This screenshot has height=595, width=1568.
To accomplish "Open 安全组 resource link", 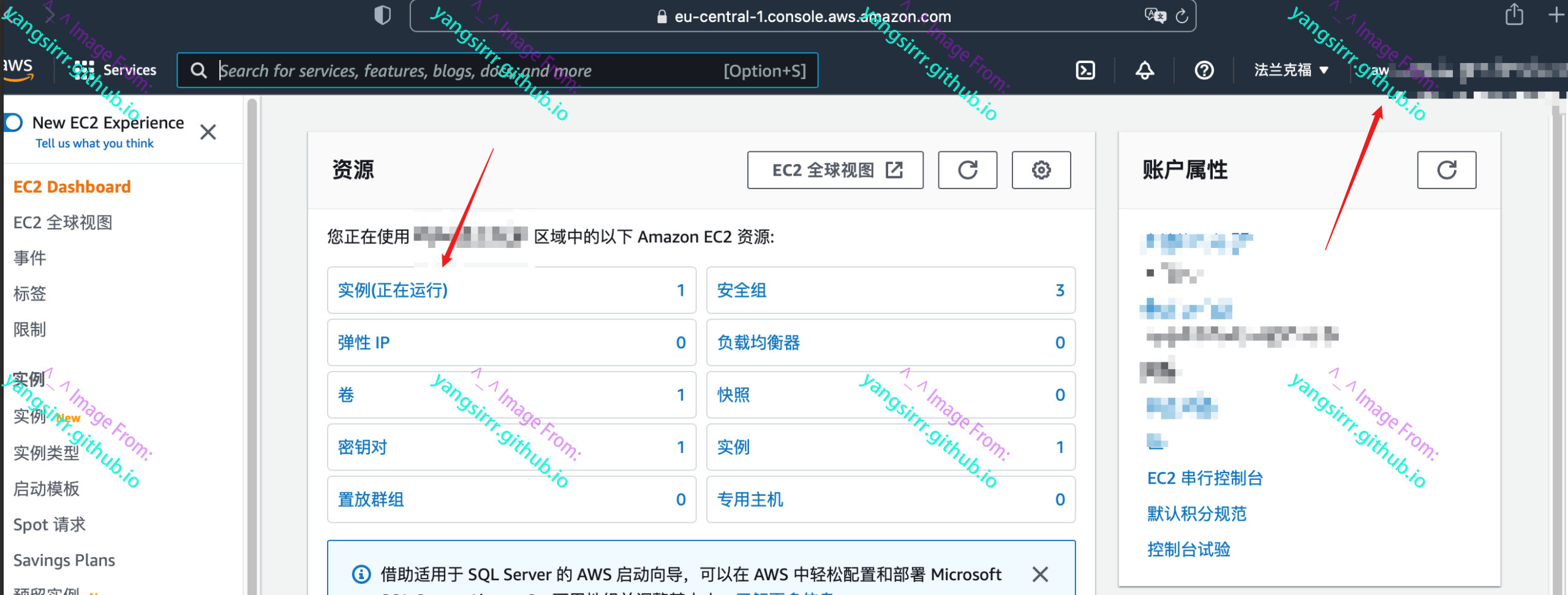I will pyautogui.click(x=742, y=290).
